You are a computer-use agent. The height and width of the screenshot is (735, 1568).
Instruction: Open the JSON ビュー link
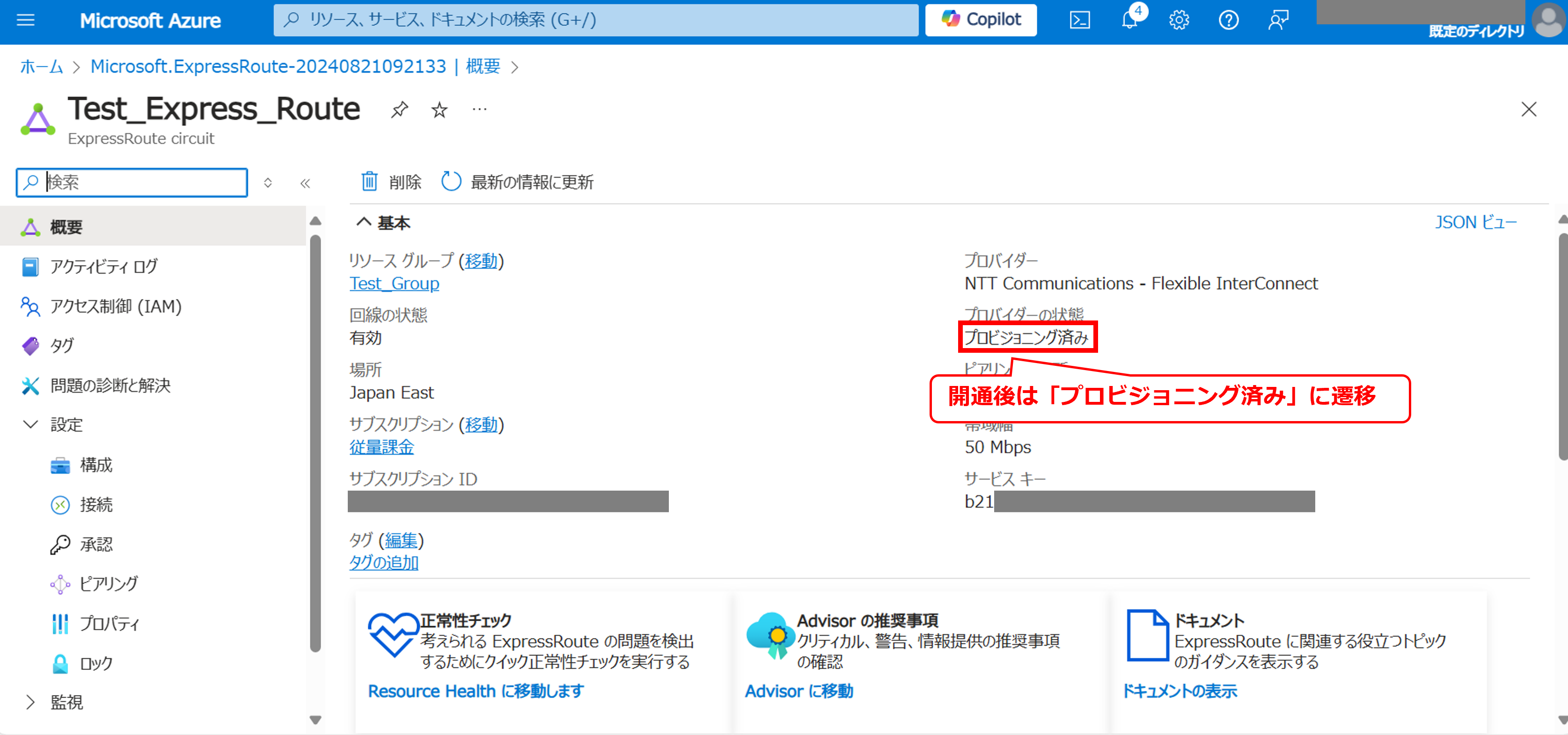pyautogui.click(x=1475, y=222)
